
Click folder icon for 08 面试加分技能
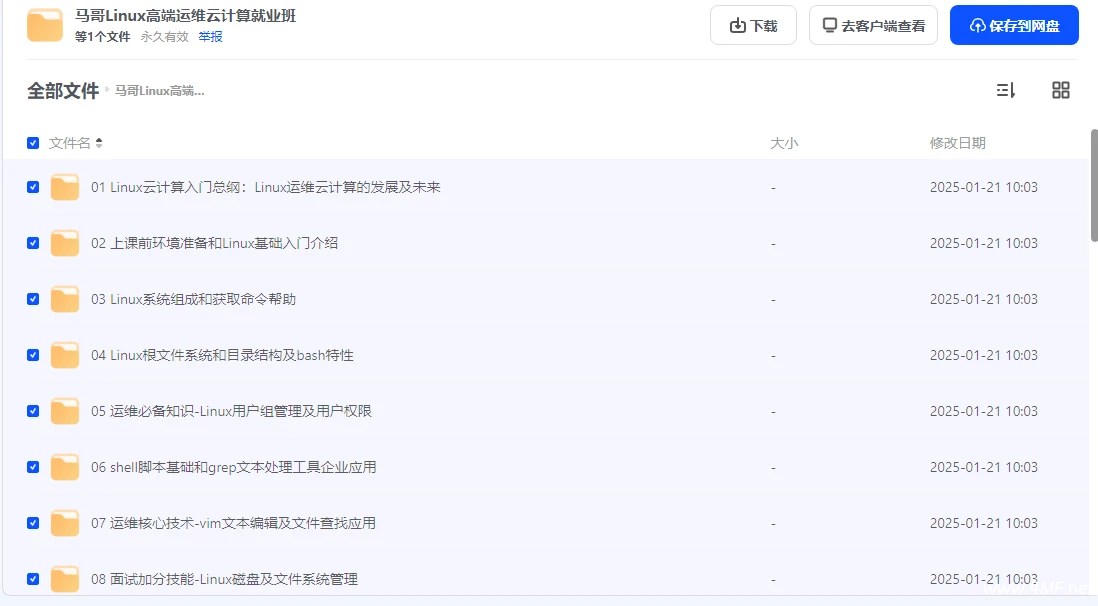point(65,579)
